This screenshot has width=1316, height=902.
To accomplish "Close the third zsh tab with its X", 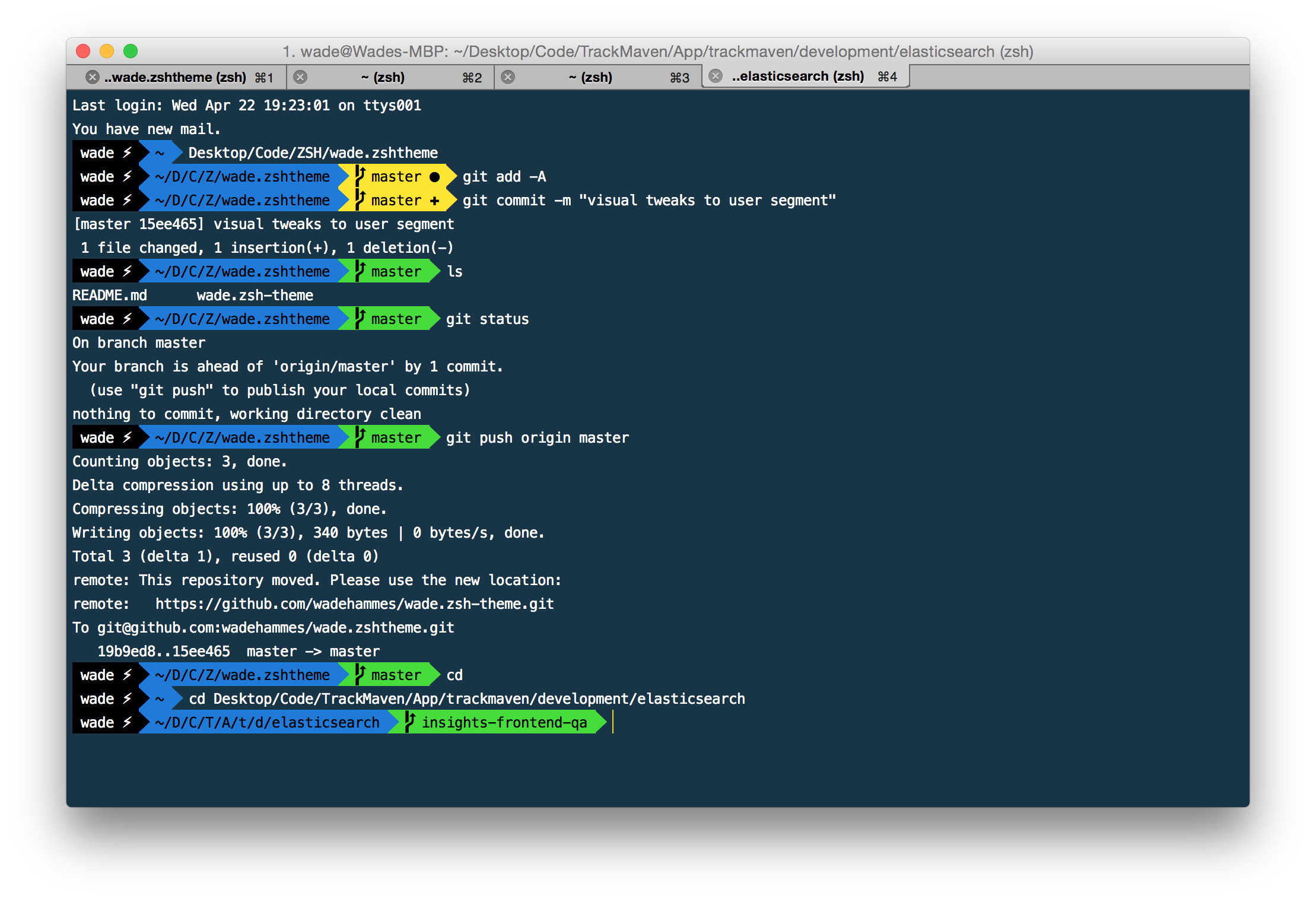I will (508, 77).
